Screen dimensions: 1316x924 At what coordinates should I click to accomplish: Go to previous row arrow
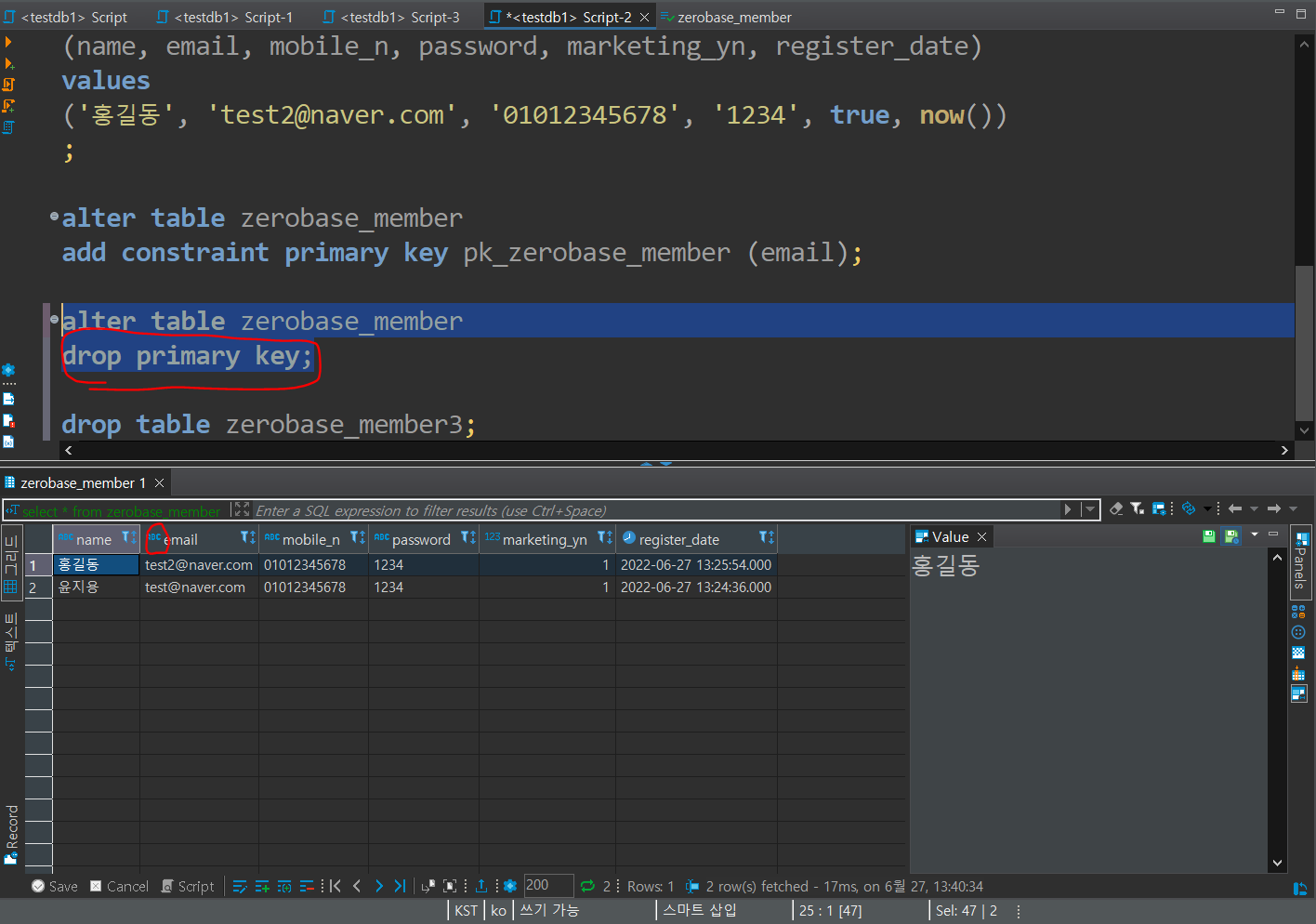(x=357, y=886)
